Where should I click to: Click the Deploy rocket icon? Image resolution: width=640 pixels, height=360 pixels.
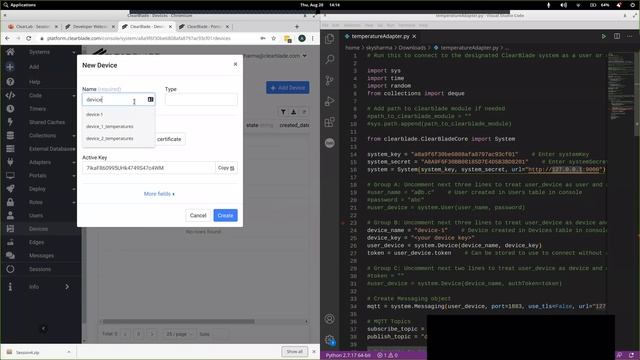(x=10, y=189)
